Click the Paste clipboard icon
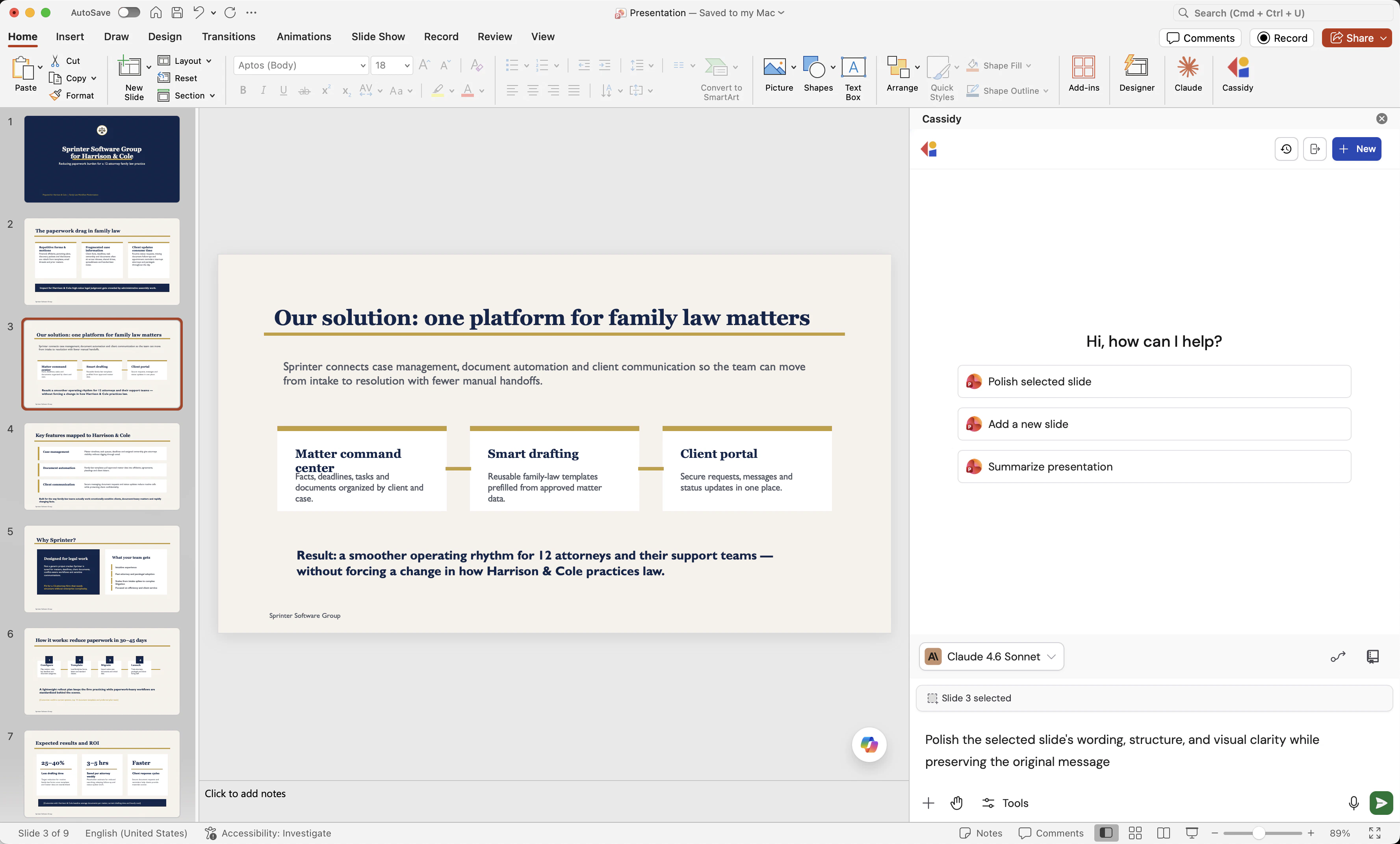This screenshot has height=844, width=1400. click(23, 68)
